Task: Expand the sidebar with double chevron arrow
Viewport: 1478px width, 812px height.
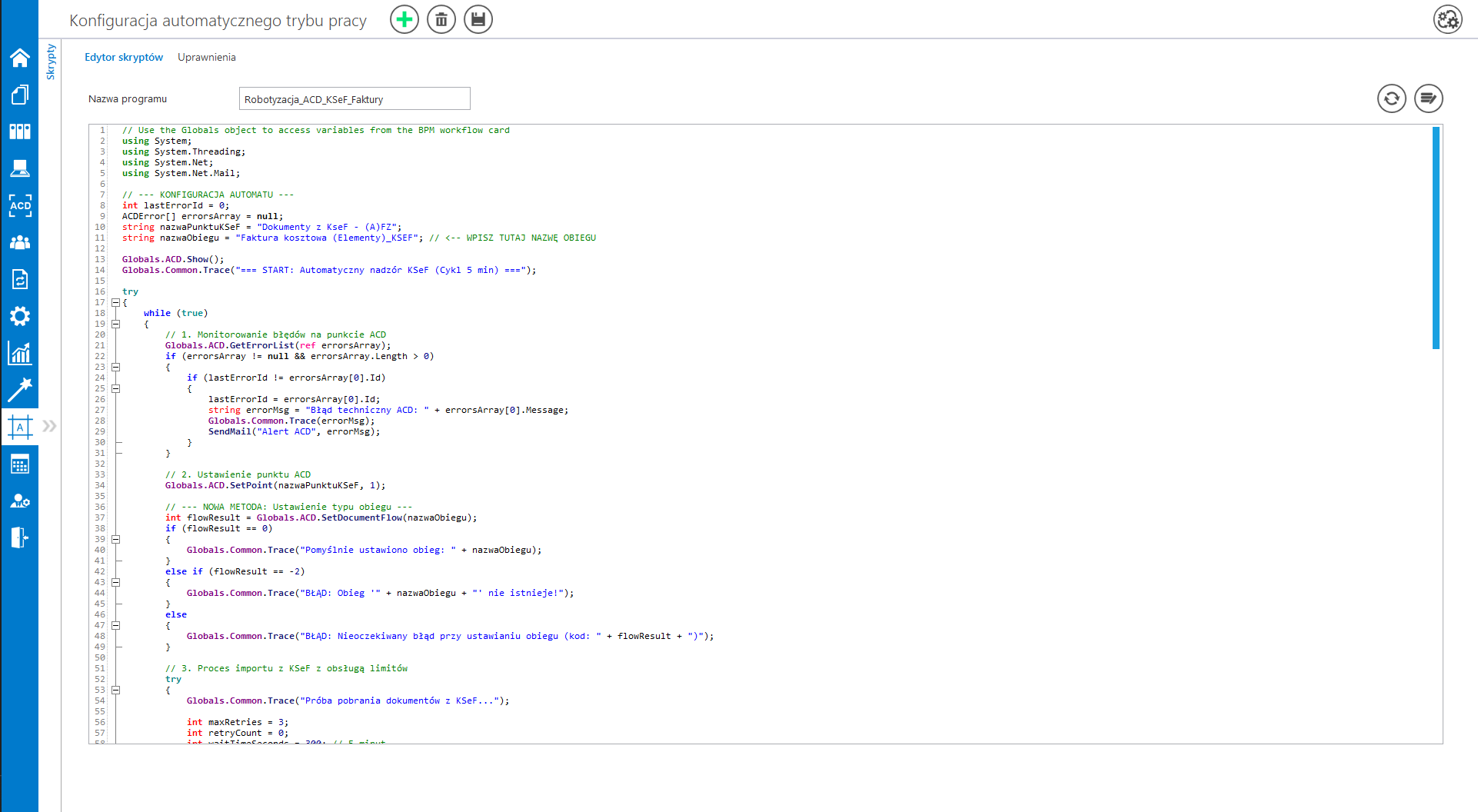Action: click(x=50, y=426)
